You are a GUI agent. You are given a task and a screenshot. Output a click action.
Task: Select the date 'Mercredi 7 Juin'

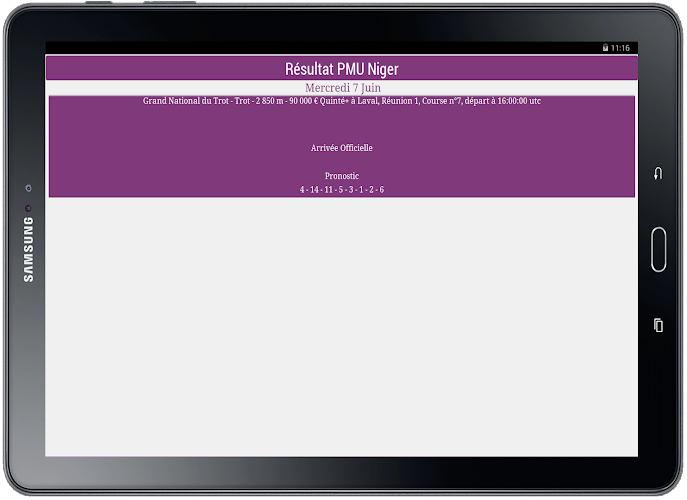point(343,88)
